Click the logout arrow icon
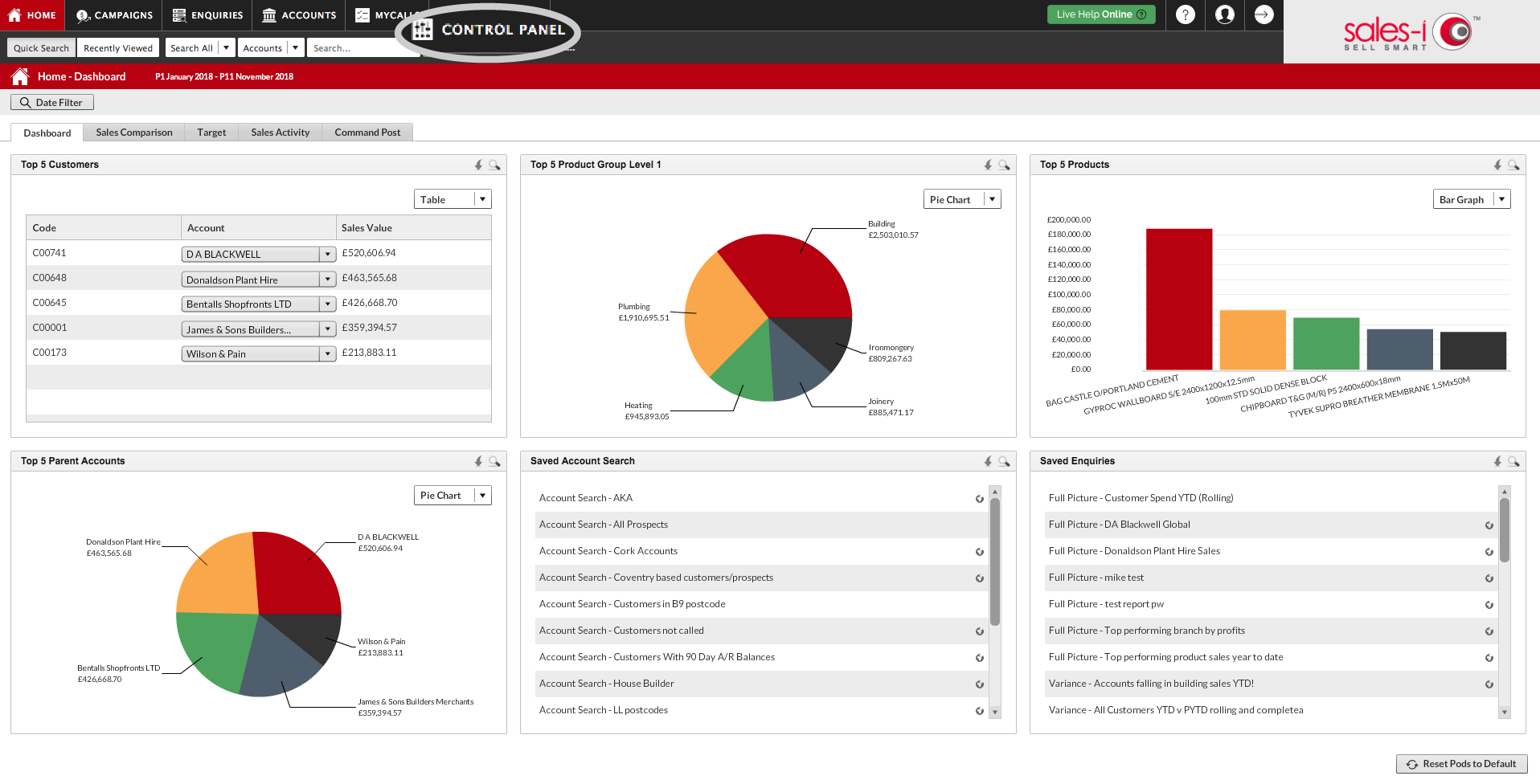Screen dimensions: 1540x784 tap(1264, 14)
